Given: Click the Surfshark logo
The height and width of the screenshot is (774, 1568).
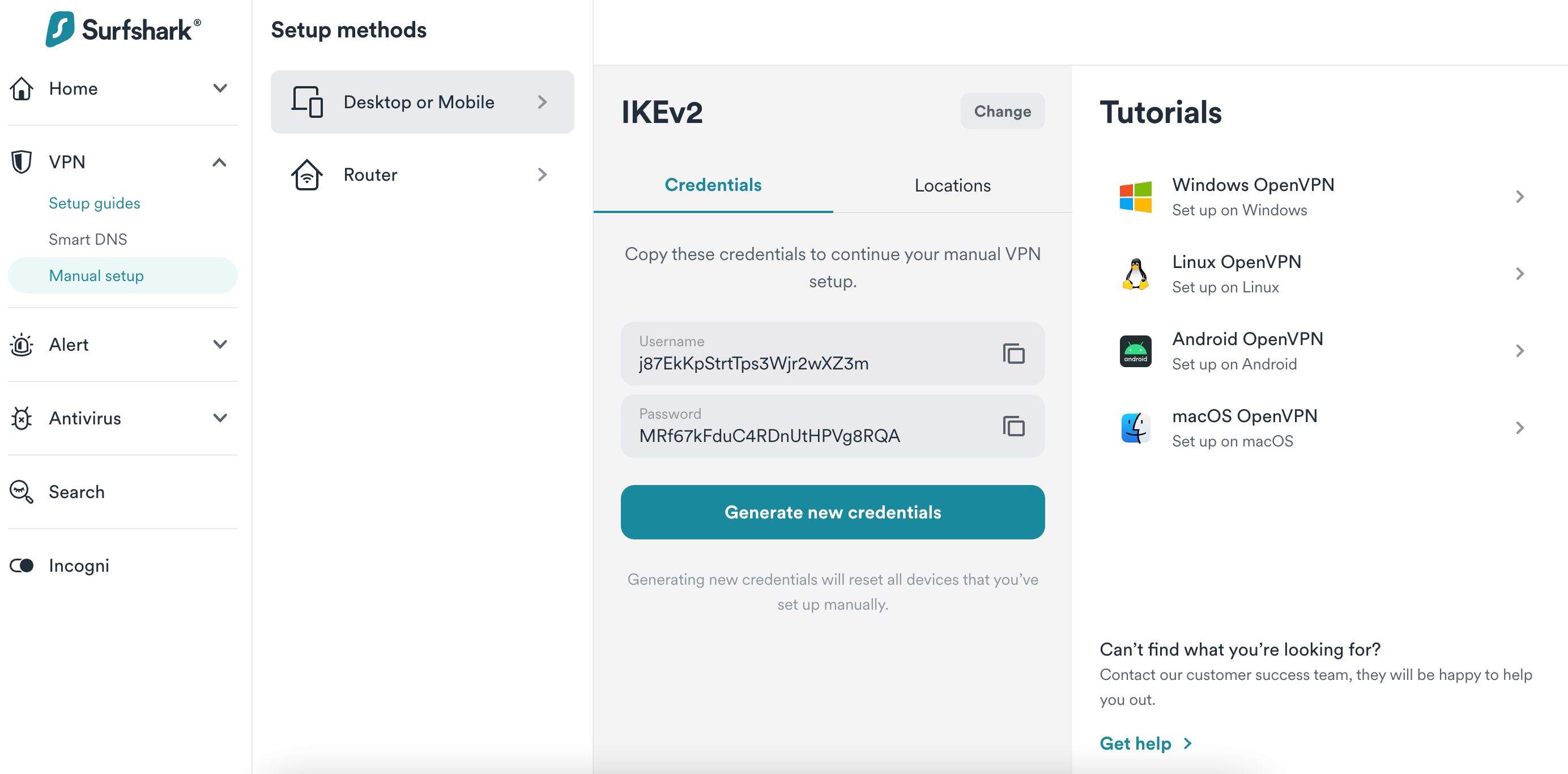Looking at the screenshot, I should [x=121, y=29].
